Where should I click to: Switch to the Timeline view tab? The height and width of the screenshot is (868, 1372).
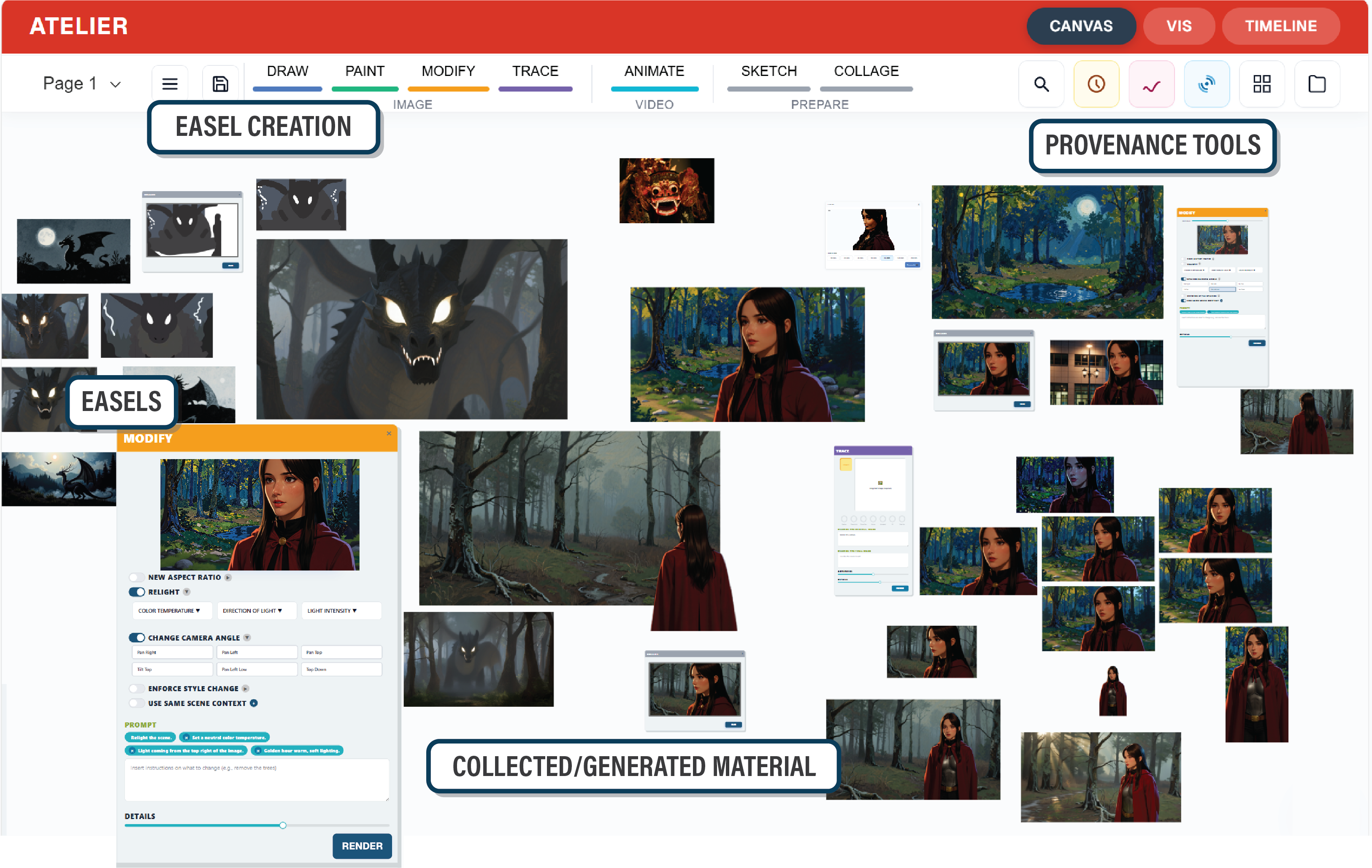coord(1280,26)
